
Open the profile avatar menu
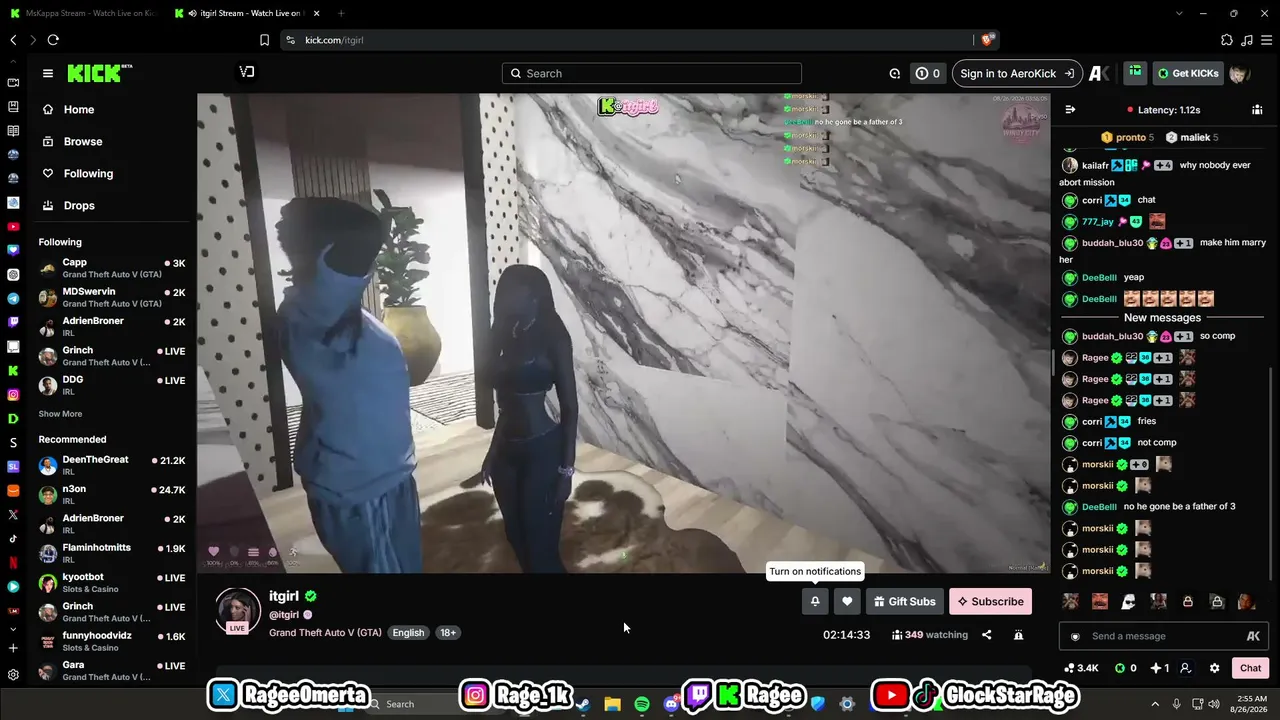(1240, 73)
